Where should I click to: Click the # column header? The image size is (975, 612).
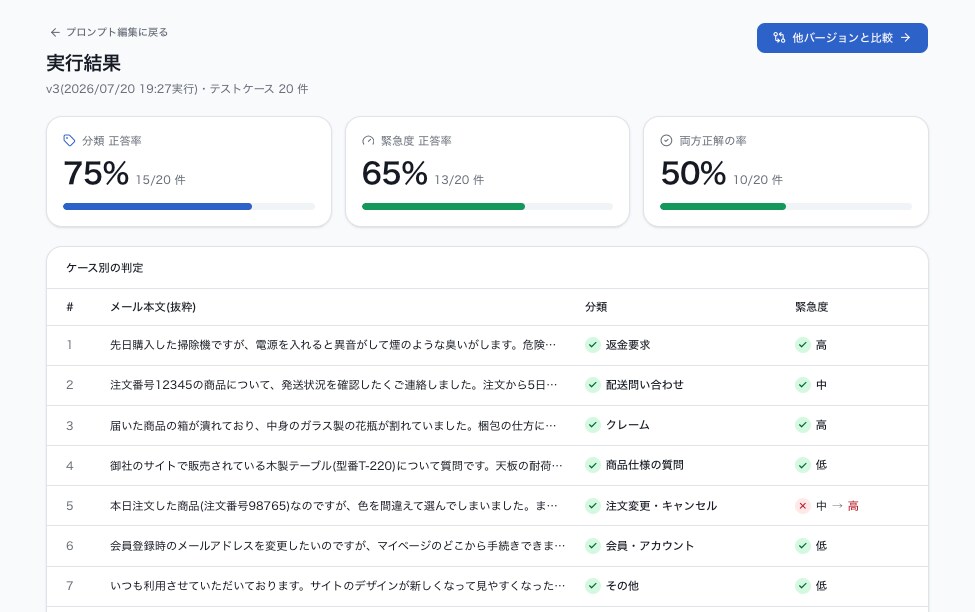(70, 307)
